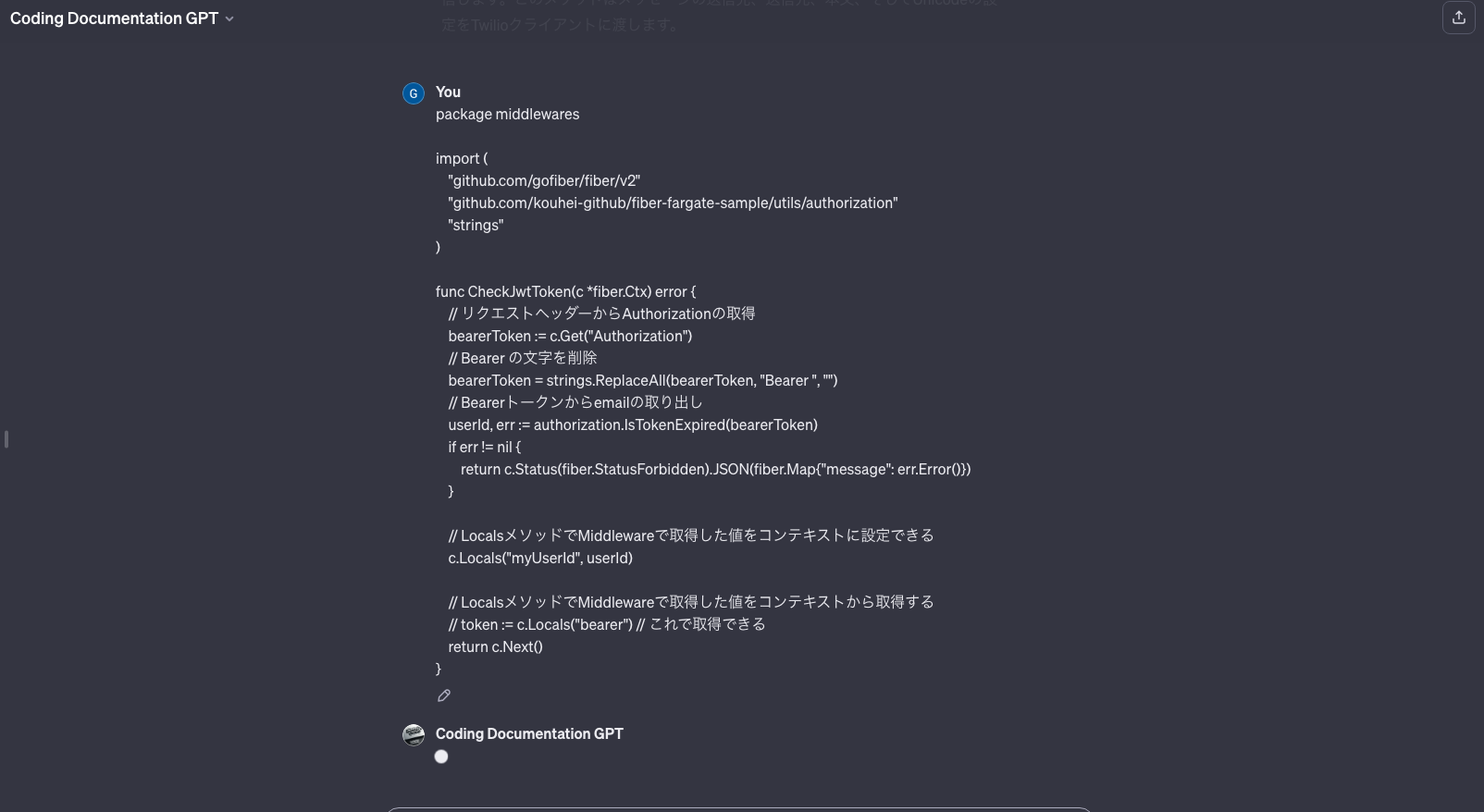
Task: Click the faded progress dot in the GPT reply
Action: 441,757
